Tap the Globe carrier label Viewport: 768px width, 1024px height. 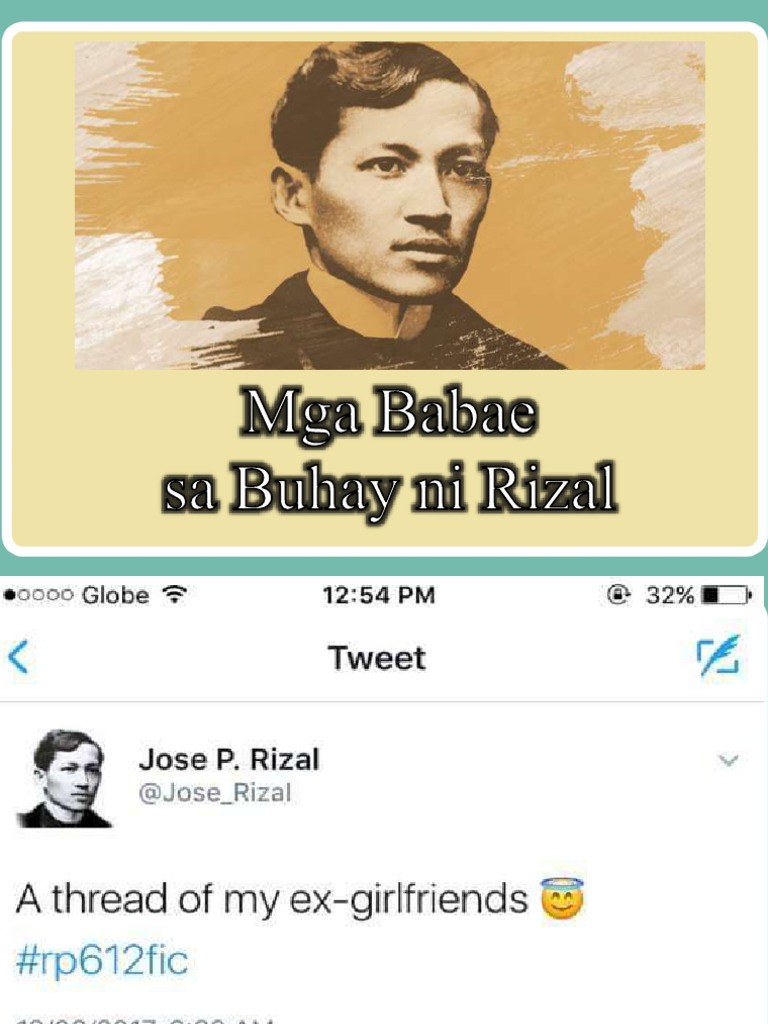pos(116,595)
